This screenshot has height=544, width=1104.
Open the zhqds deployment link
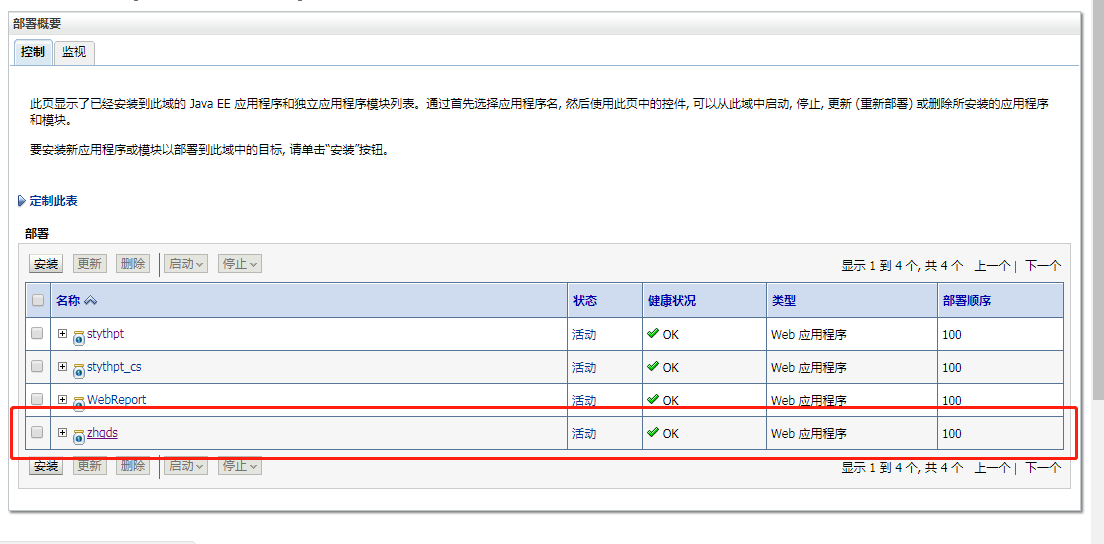(x=102, y=433)
